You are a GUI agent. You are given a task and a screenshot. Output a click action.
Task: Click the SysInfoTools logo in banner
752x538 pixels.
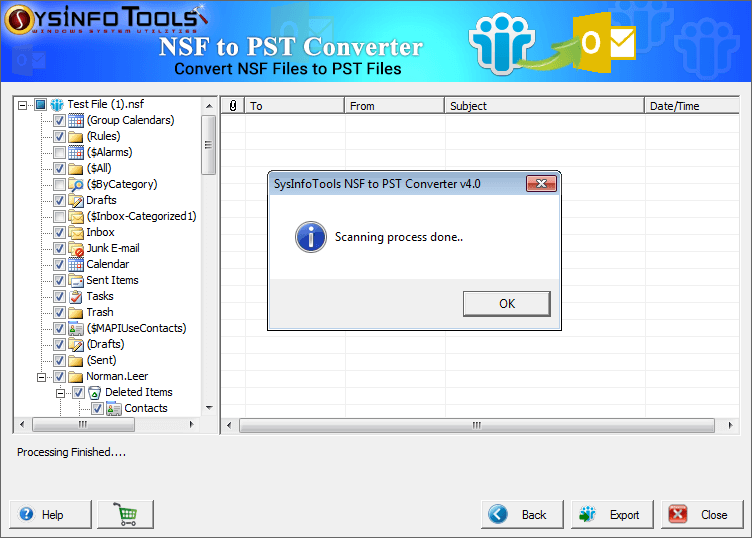pos(106,19)
